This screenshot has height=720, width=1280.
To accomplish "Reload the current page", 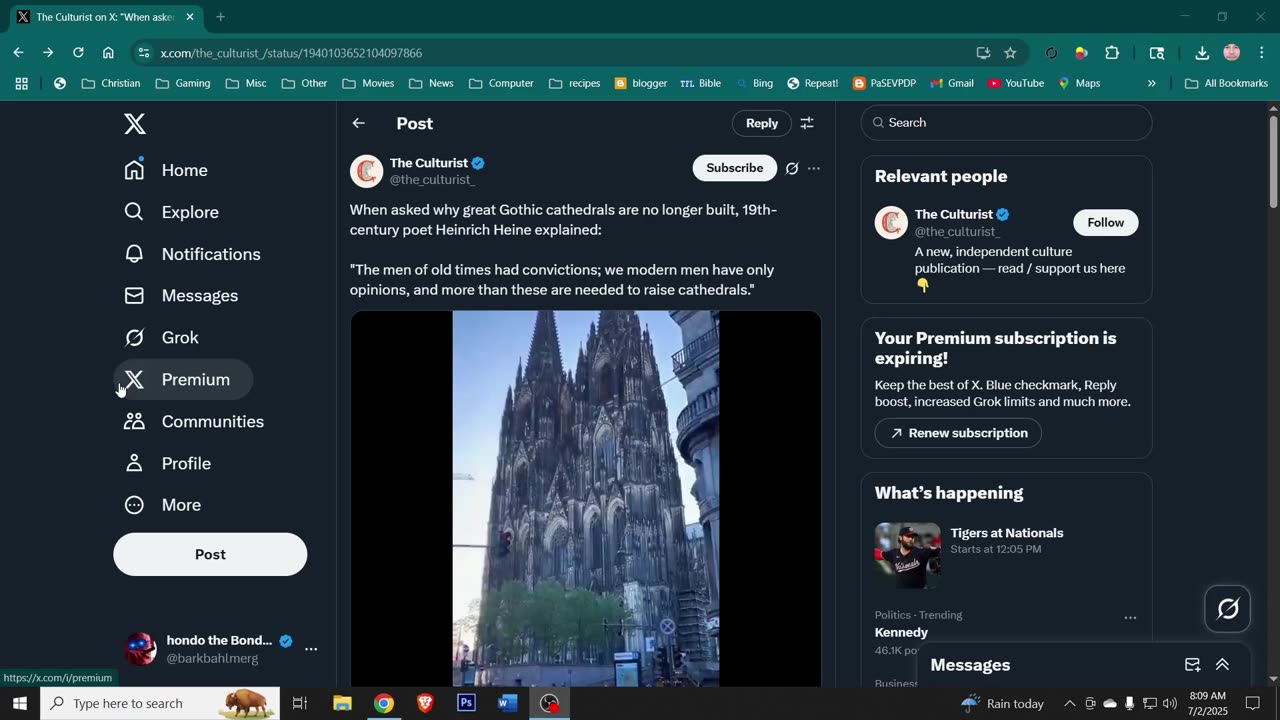I will (x=78, y=53).
